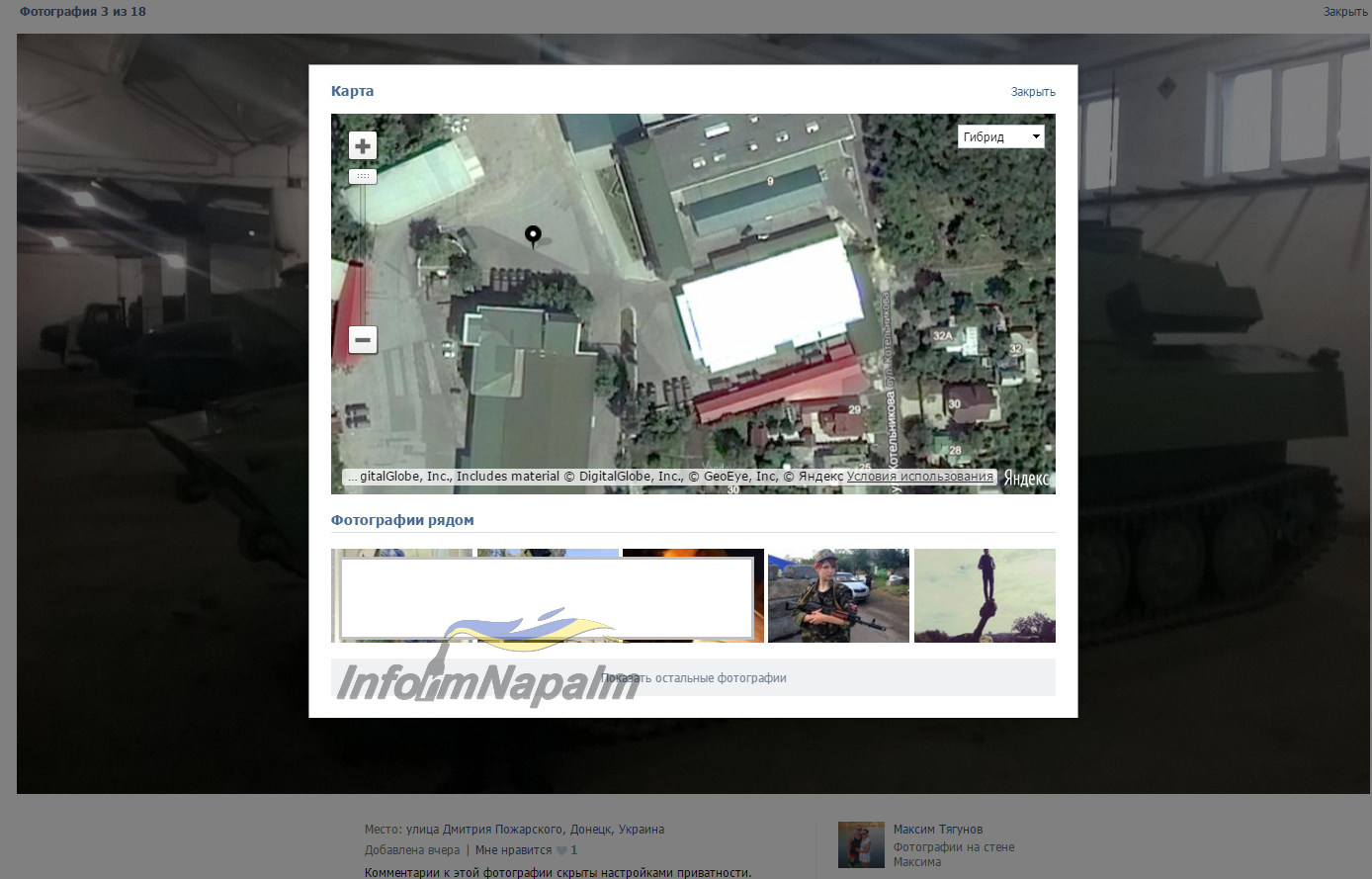
Task: Click the Мне нравится like link
Action: tap(513, 850)
